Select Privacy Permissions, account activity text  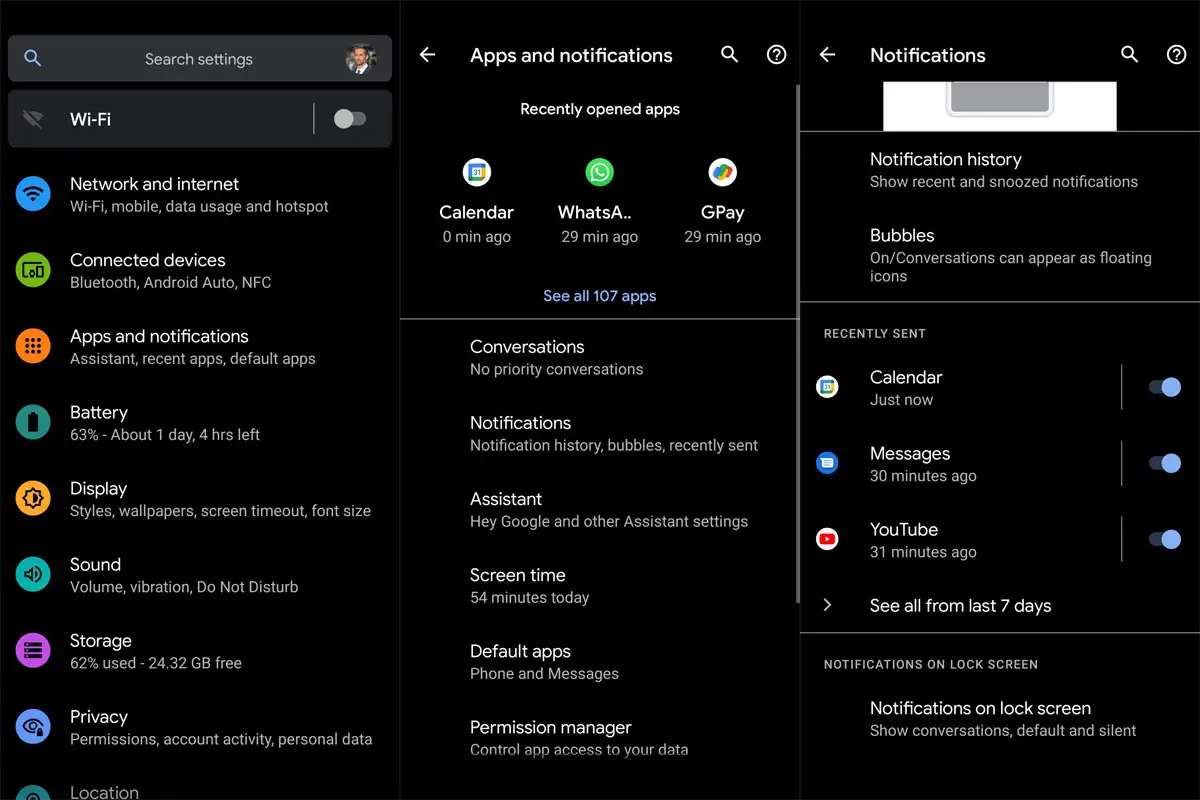[221, 726]
